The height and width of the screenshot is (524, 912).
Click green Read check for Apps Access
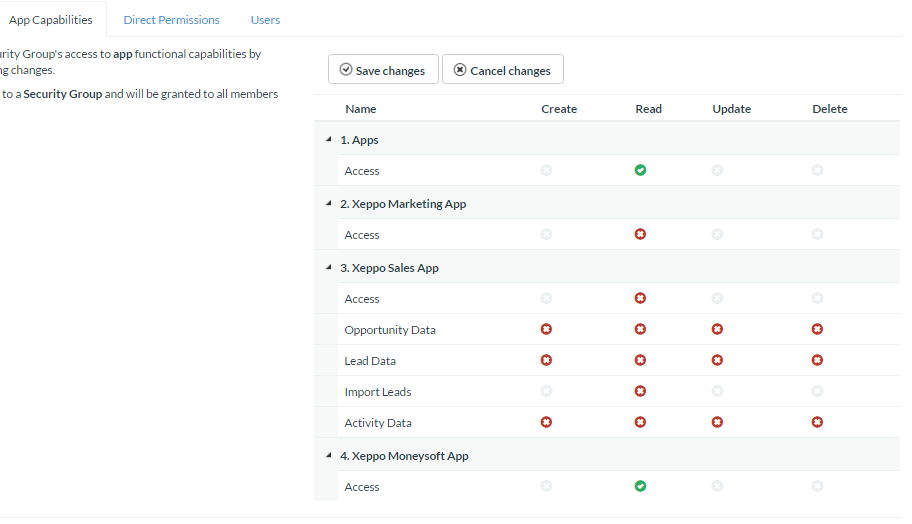(x=640, y=170)
